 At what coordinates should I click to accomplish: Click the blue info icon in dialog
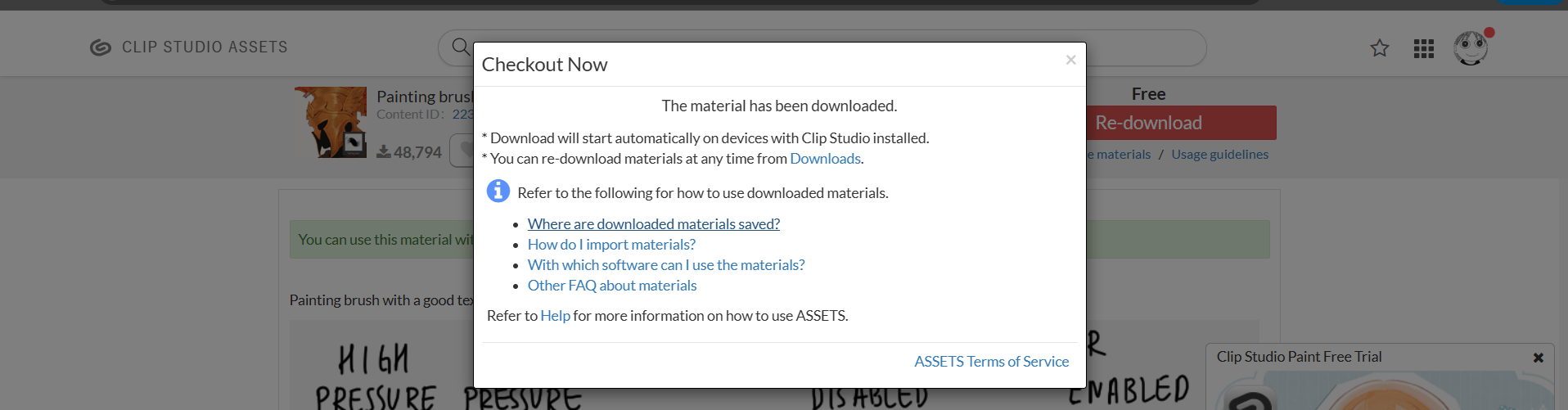tap(498, 191)
